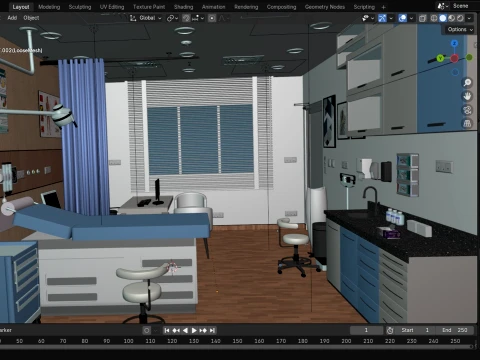Open the viewport shading options dropdown
Viewport: 480px width, 360px height.
coord(469,18)
